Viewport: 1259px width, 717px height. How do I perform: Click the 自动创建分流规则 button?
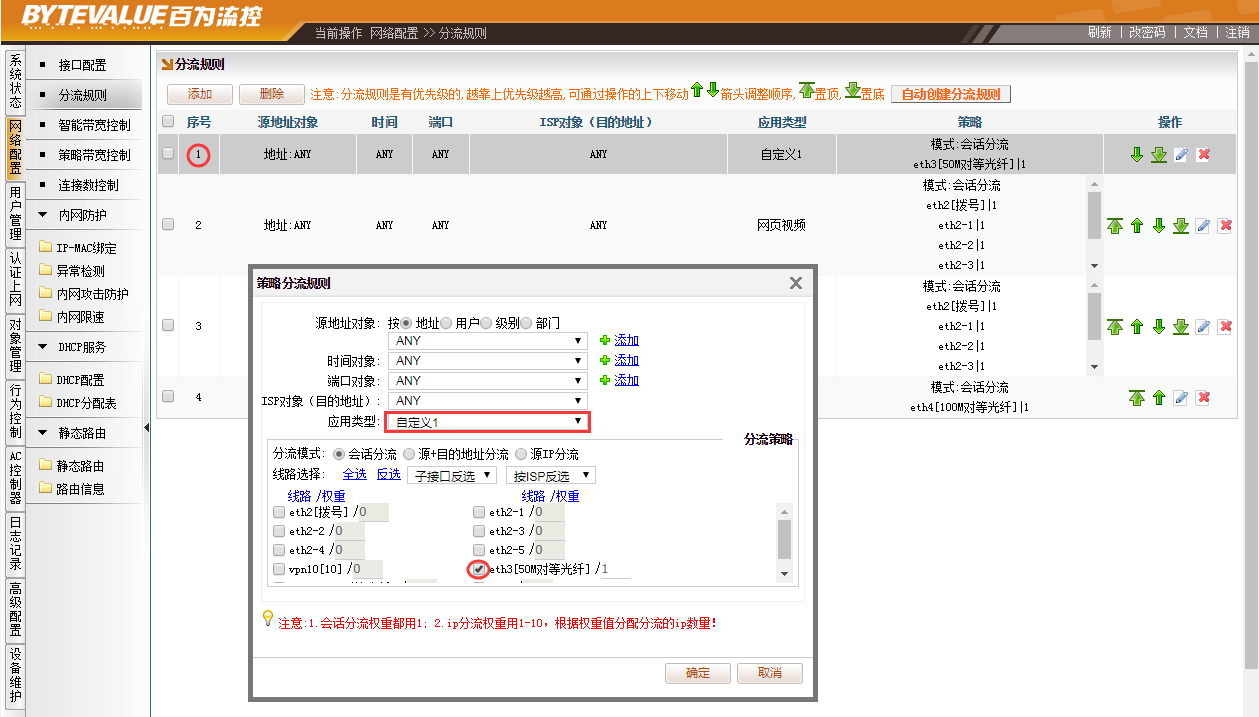click(x=950, y=94)
